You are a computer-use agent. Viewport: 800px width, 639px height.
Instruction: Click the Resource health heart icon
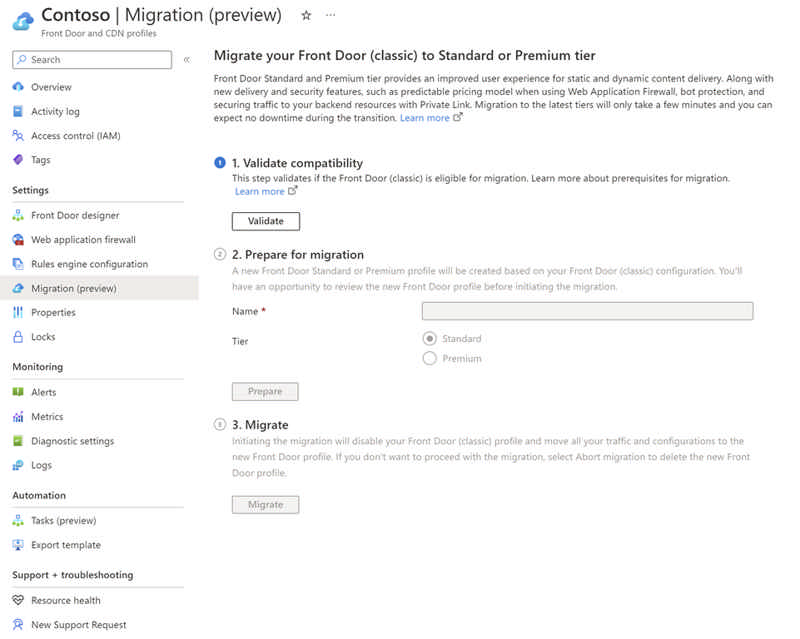coord(18,600)
